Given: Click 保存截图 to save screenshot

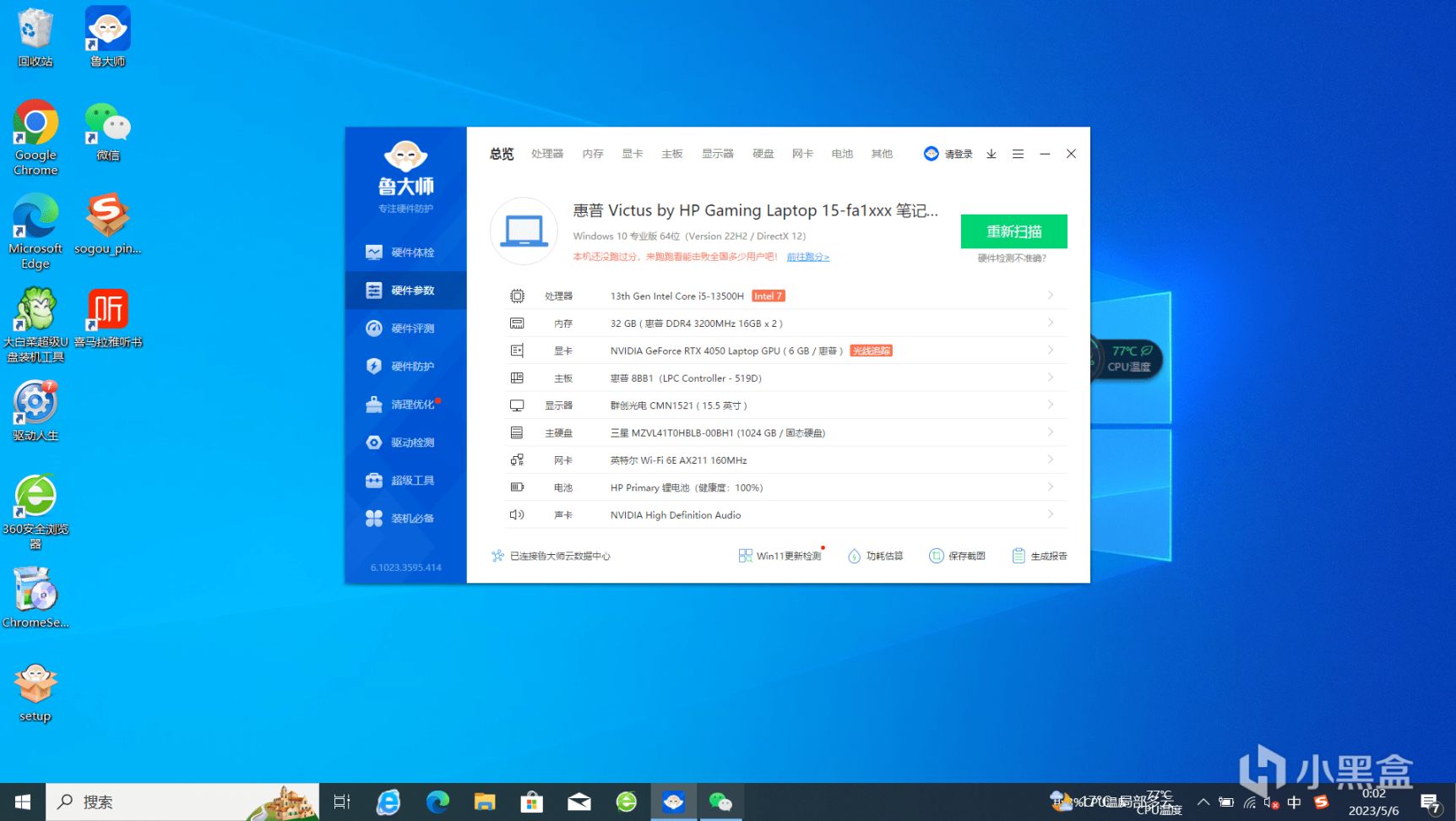Looking at the screenshot, I should pyautogui.click(x=958, y=556).
